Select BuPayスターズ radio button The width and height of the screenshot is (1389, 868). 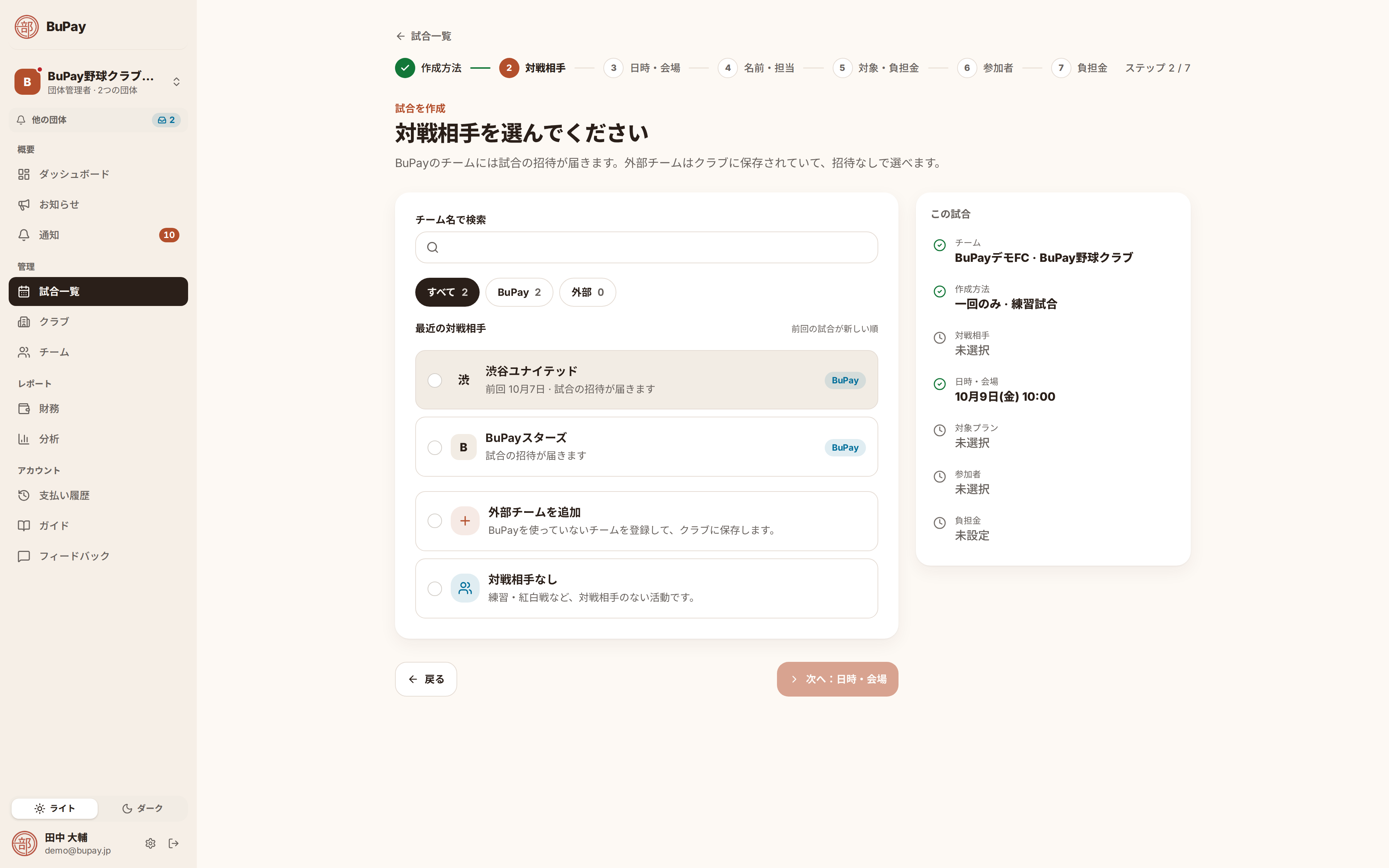pos(434,447)
